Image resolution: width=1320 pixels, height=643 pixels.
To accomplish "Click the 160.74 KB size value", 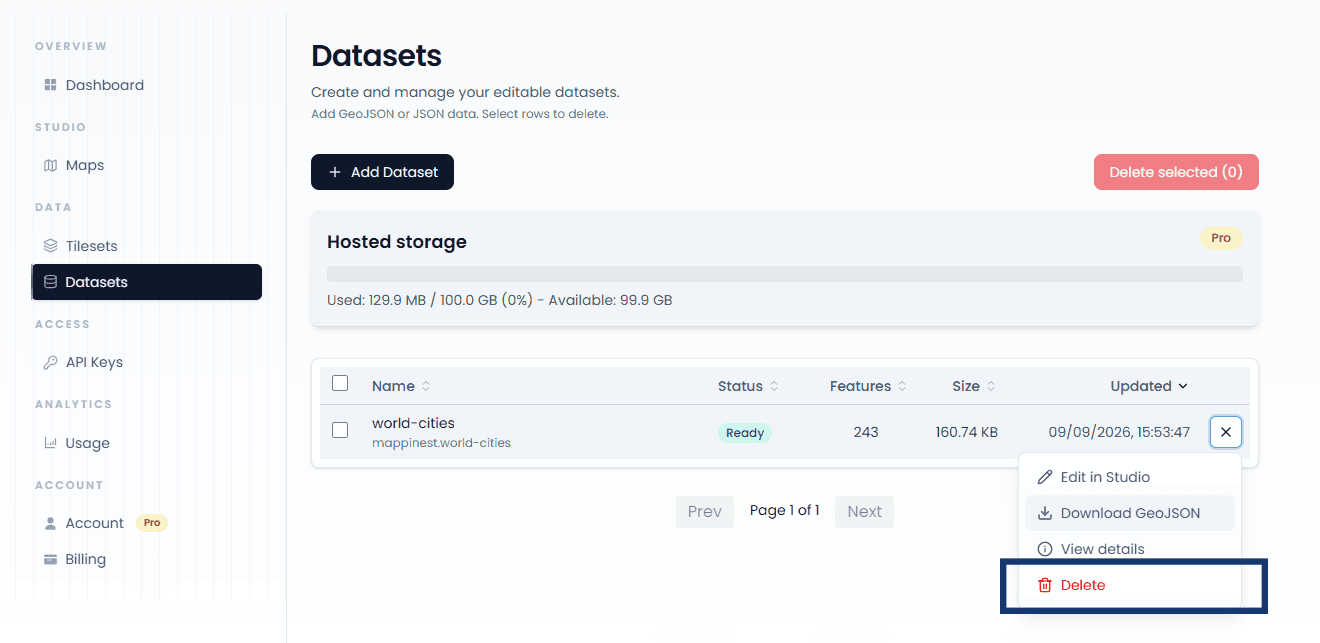I will [x=967, y=432].
